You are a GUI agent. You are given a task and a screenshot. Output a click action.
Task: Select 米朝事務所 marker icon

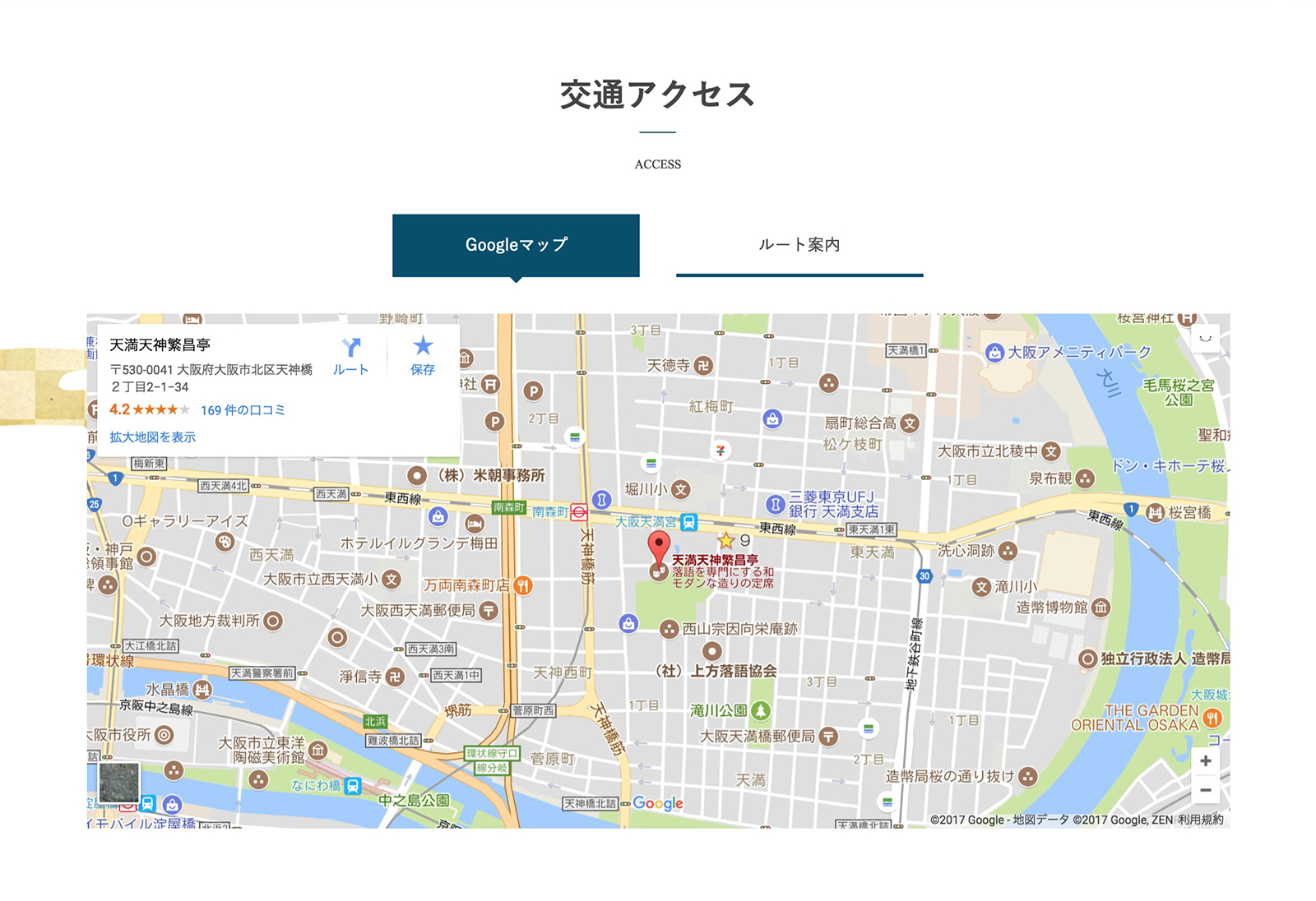pos(417,475)
